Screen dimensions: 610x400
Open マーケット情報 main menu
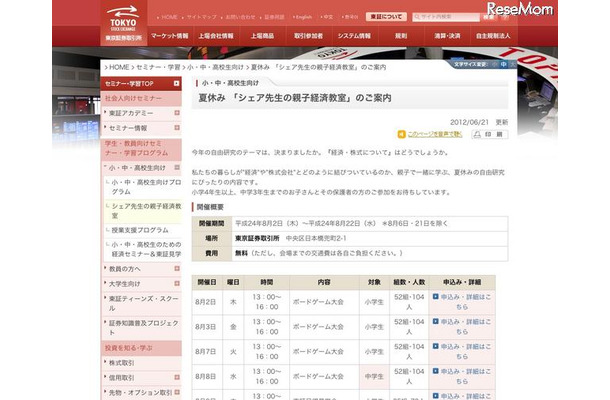point(170,36)
